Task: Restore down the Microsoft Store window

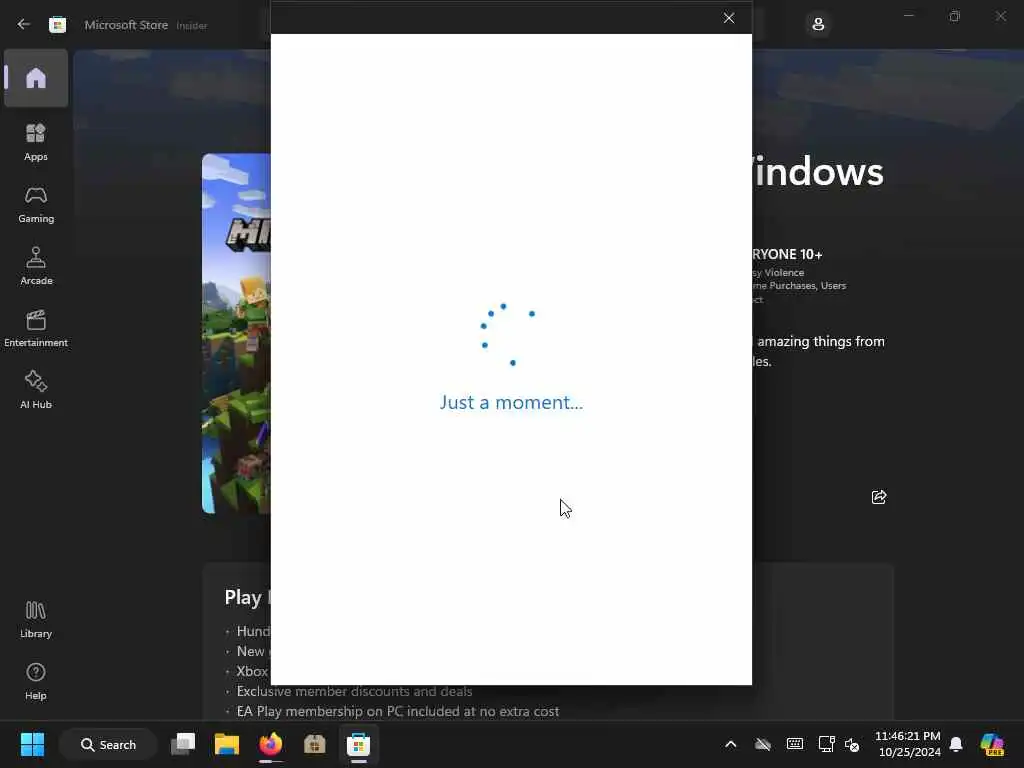Action: point(955,16)
